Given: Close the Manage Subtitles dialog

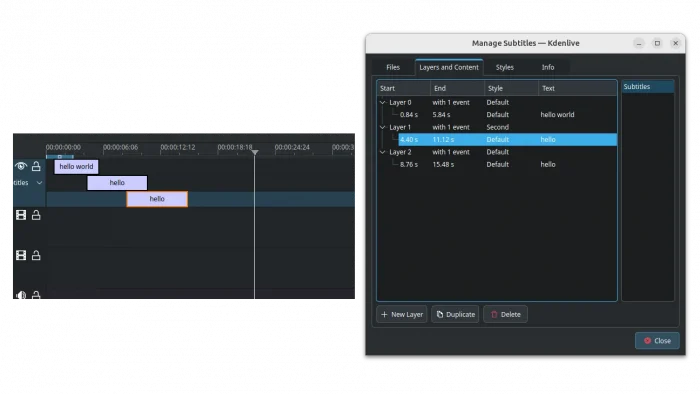Looking at the screenshot, I should click(x=657, y=341).
